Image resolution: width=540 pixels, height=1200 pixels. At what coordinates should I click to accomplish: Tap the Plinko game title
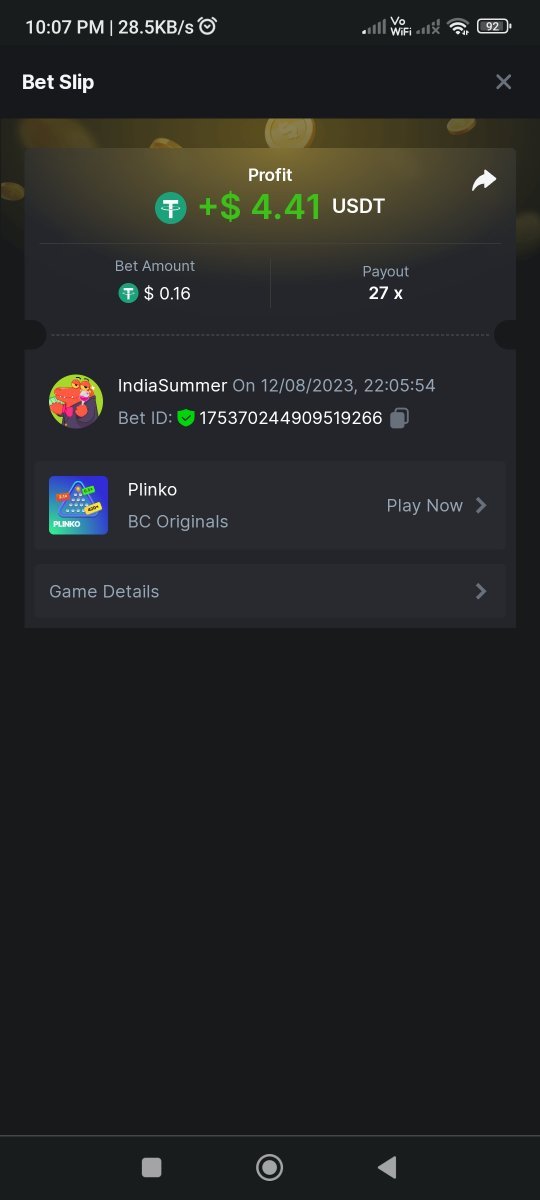pos(152,490)
